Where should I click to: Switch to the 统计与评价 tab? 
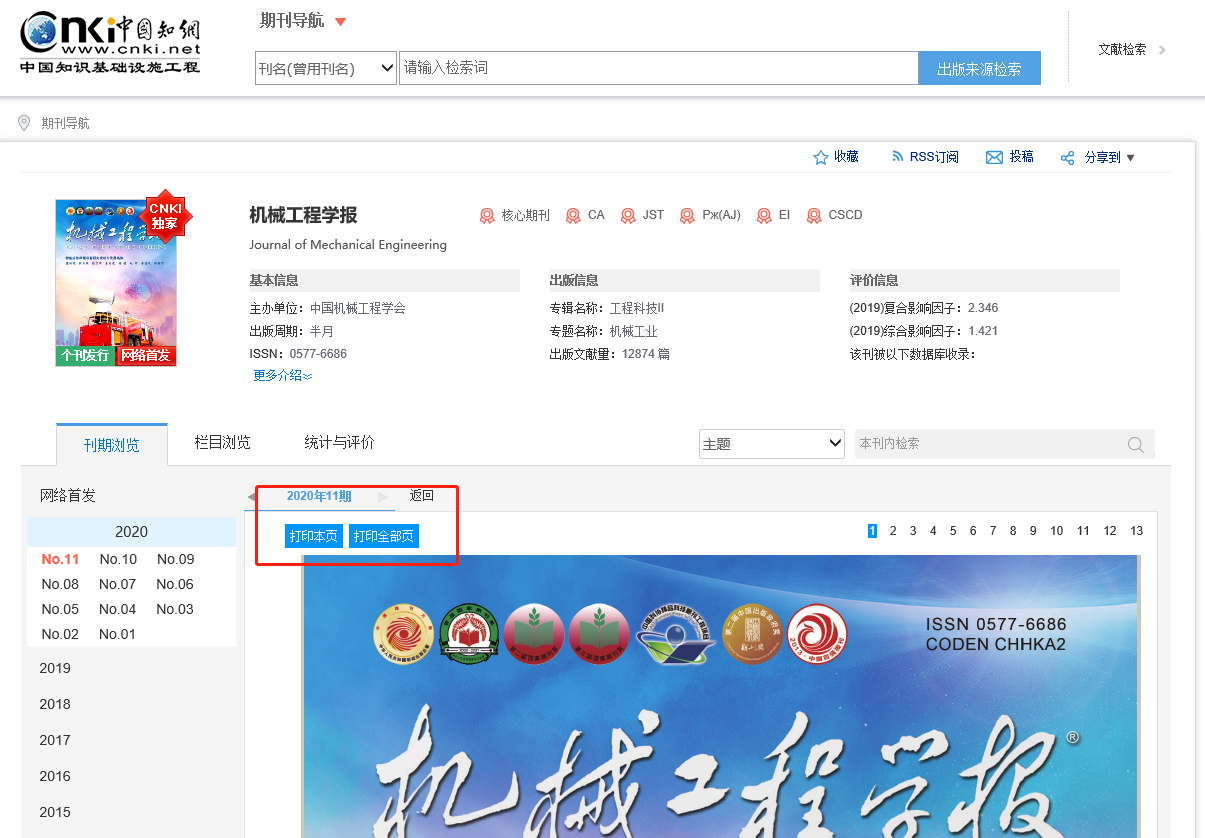point(339,442)
